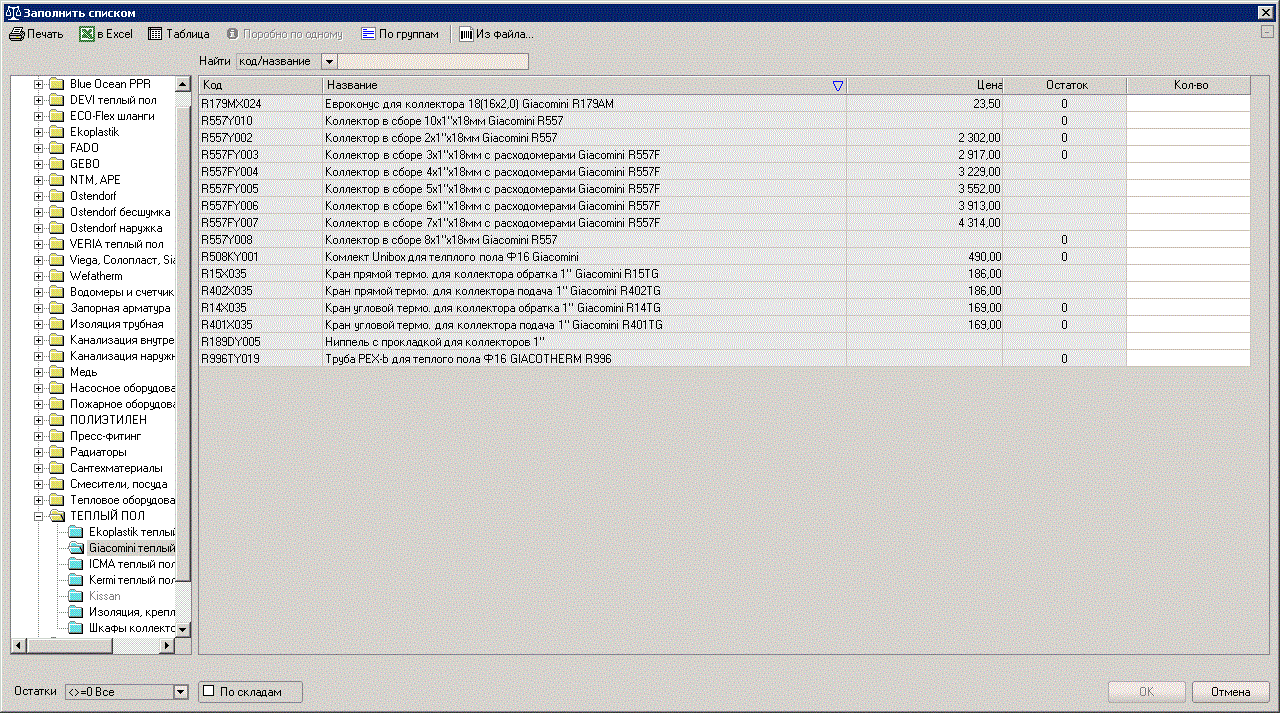Image resolution: width=1284 pixels, height=724 pixels.
Task: Click the Сантехматериалы folder icon
Action: click(57, 468)
